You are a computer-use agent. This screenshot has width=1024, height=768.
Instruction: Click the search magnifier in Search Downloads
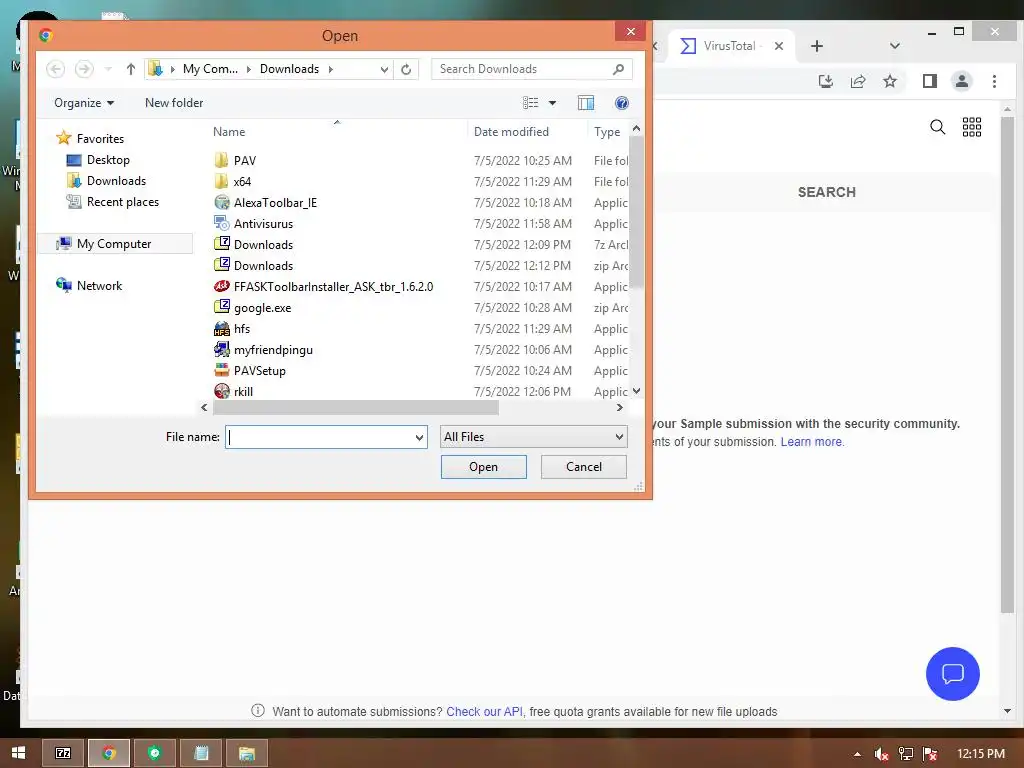coord(618,69)
